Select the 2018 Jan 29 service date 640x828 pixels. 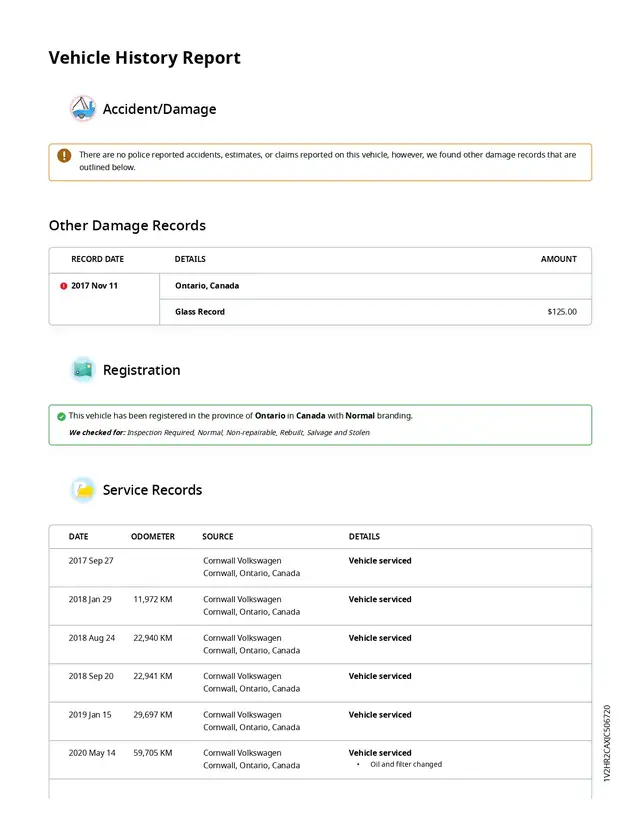tap(90, 600)
